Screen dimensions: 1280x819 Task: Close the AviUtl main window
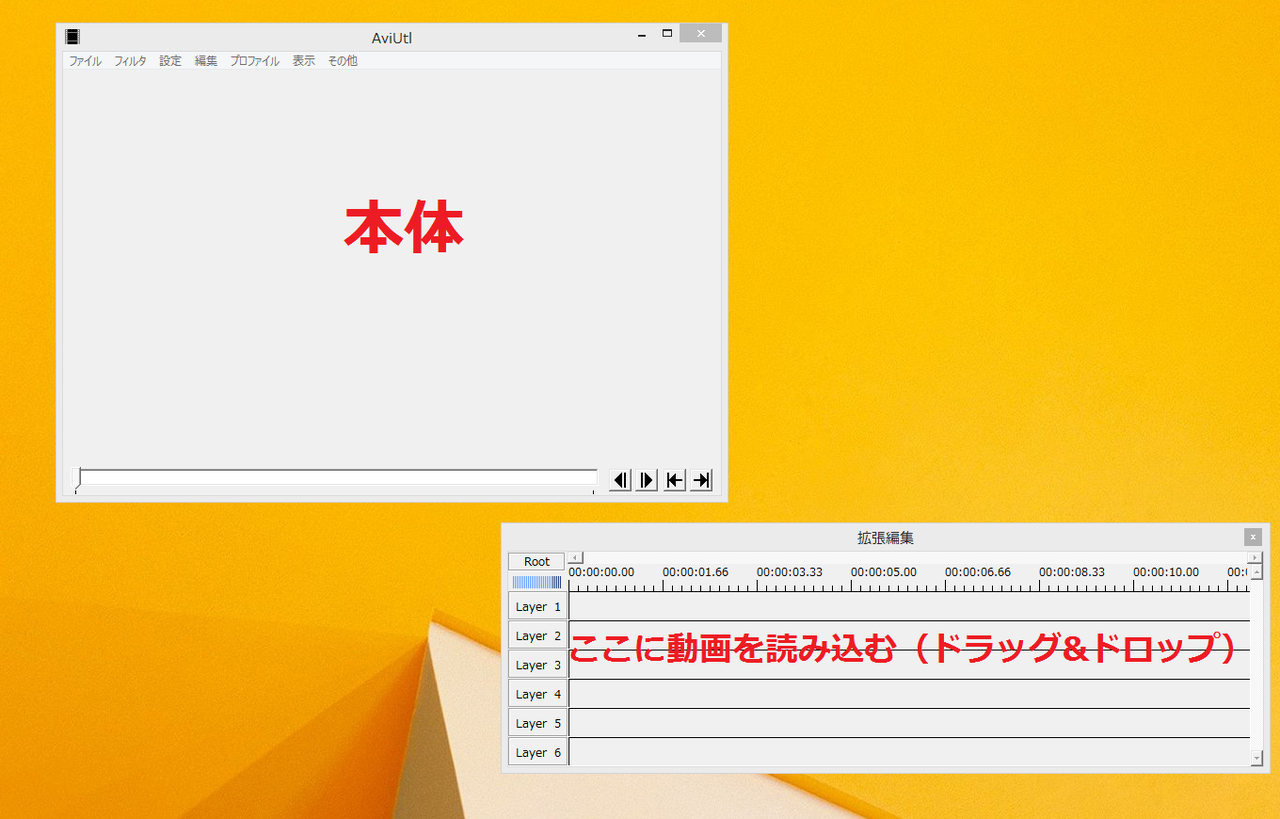[701, 34]
